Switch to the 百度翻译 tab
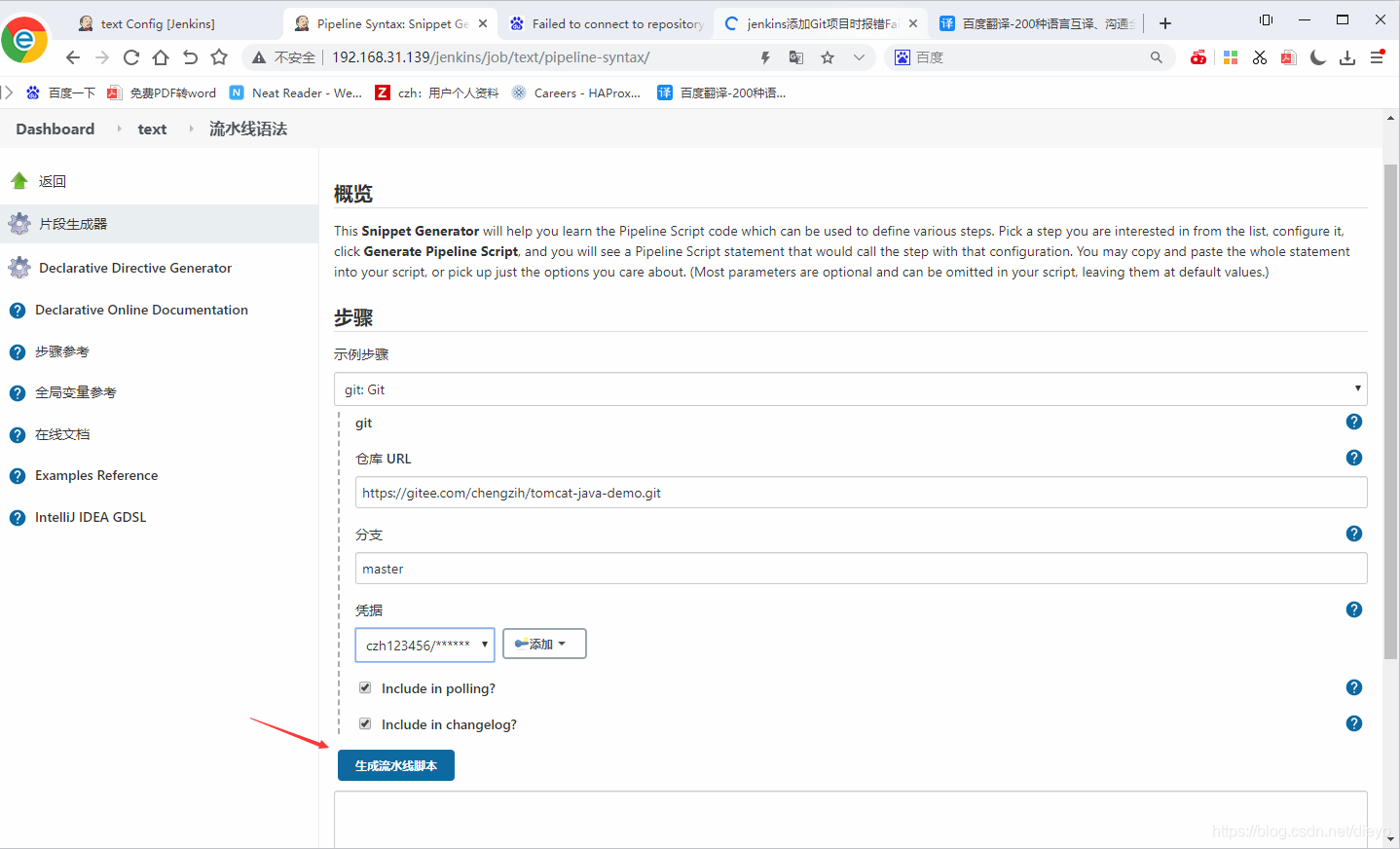The width and height of the screenshot is (1400, 849). [x=1037, y=23]
